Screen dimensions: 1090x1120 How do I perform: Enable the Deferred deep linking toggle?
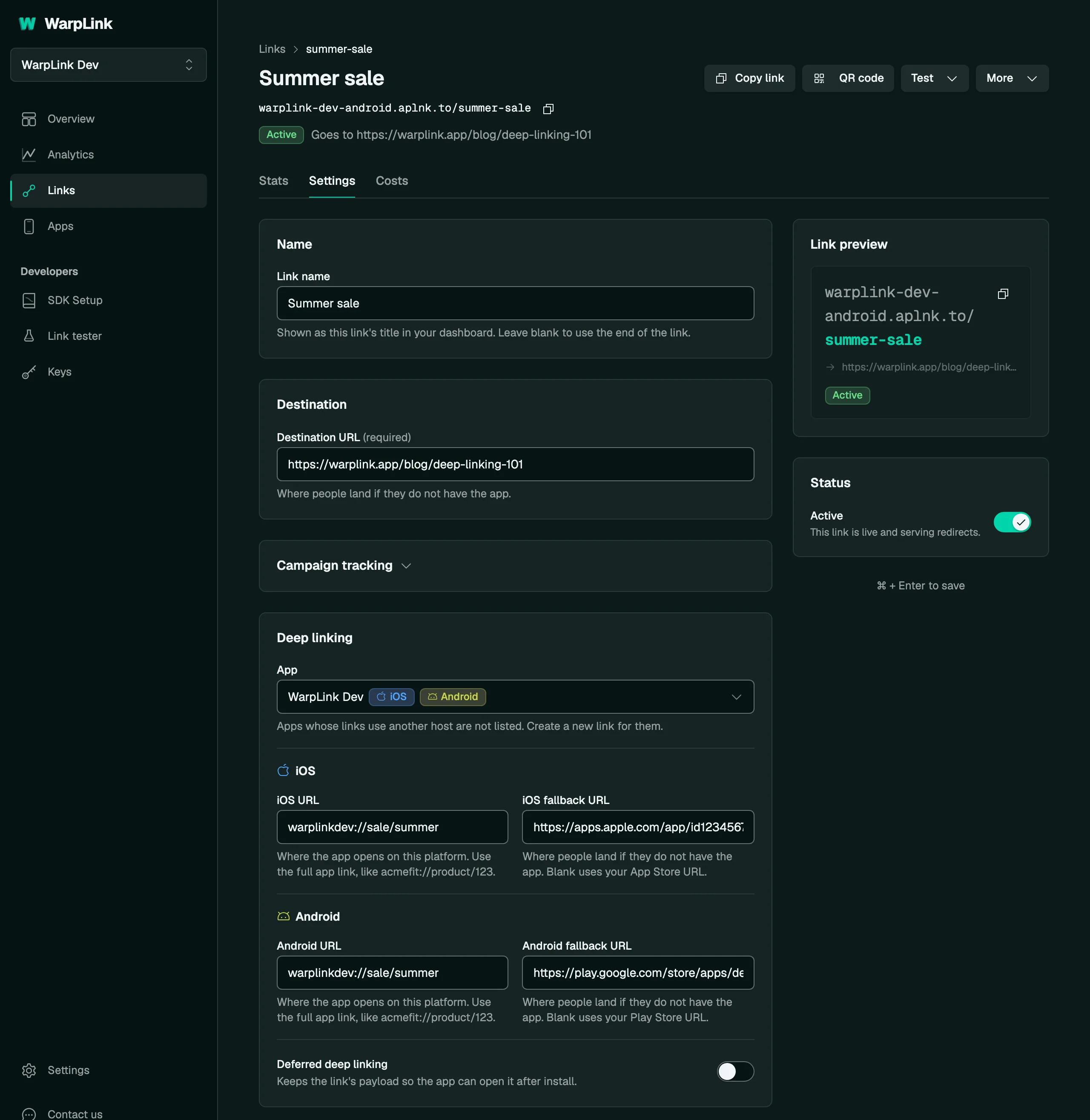[735, 1071]
